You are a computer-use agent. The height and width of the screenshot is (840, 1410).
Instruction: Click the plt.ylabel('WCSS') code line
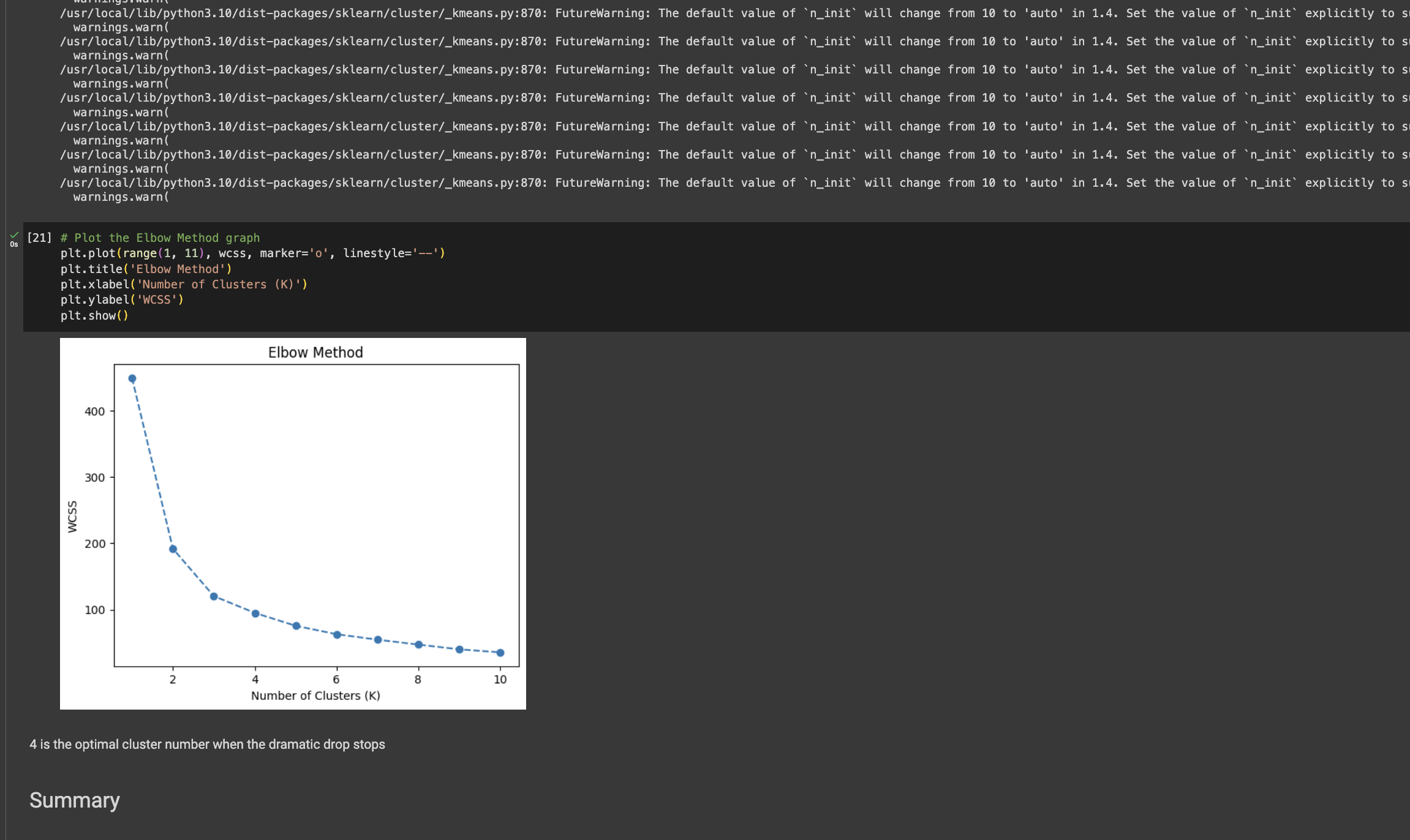pos(122,299)
